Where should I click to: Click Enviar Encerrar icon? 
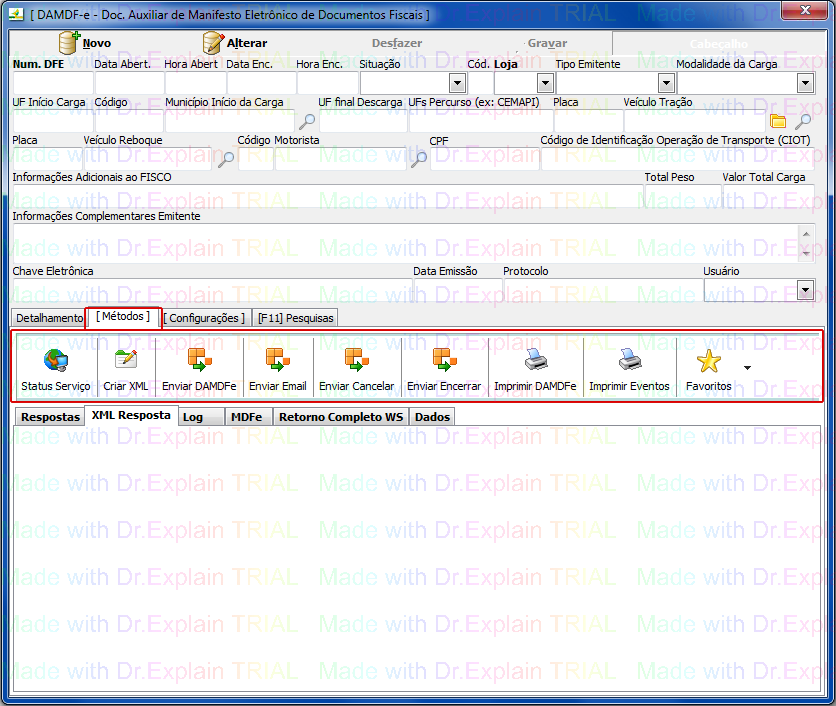[x=444, y=359]
